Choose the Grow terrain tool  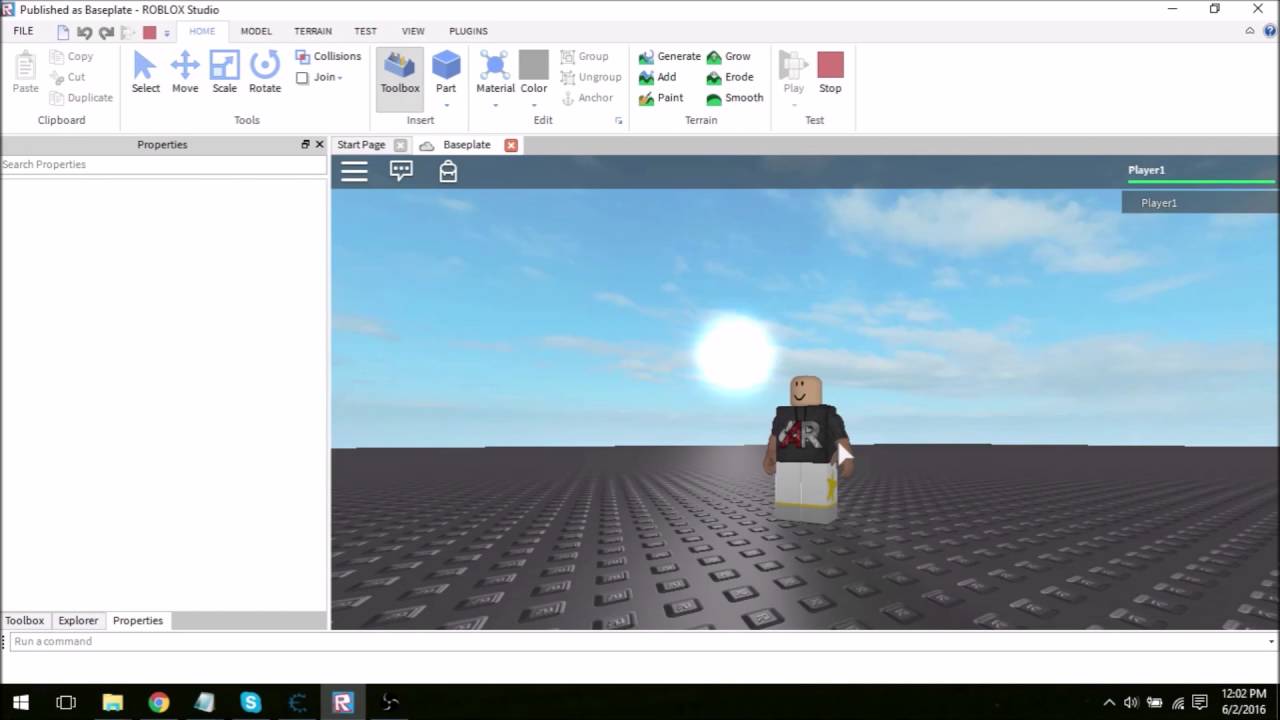[x=728, y=57]
